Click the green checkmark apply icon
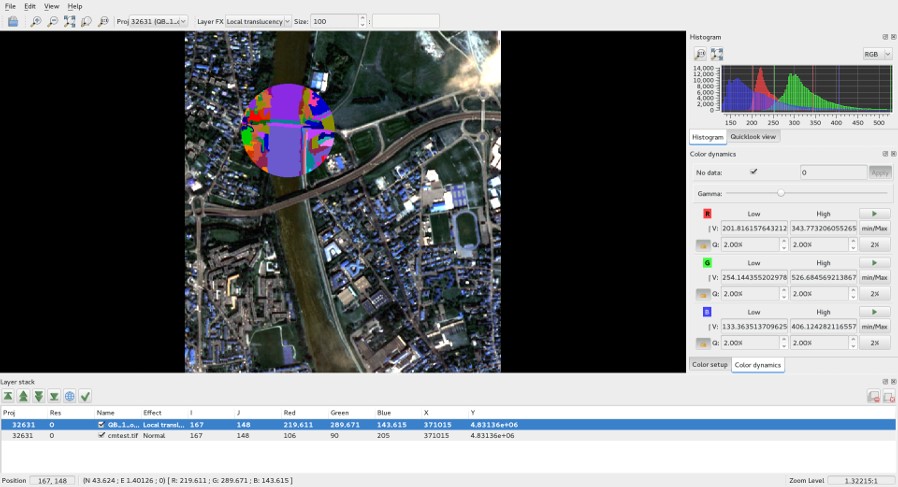This screenshot has width=898, height=487. [x=86, y=396]
